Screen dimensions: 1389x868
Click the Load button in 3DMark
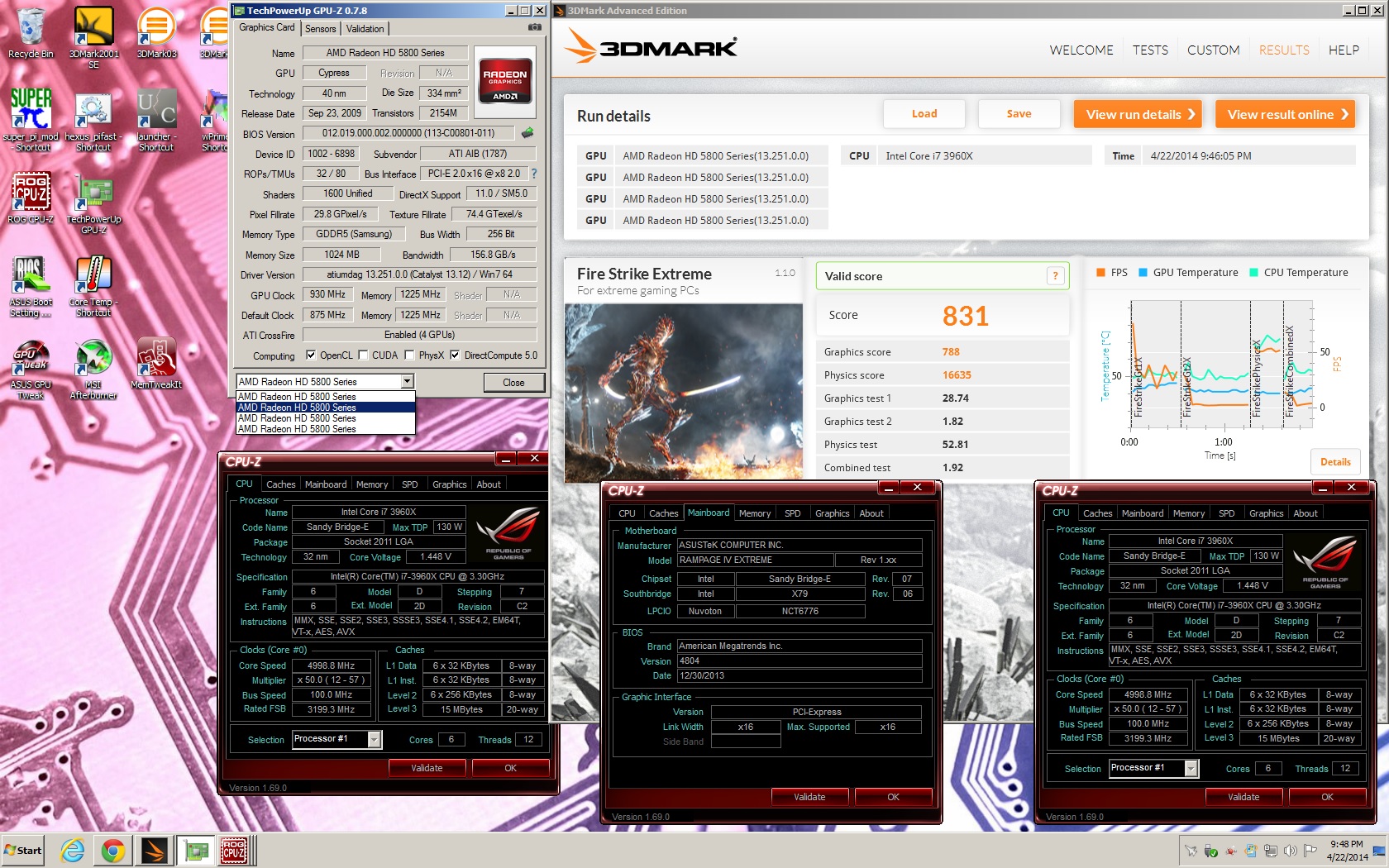(x=924, y=114)
